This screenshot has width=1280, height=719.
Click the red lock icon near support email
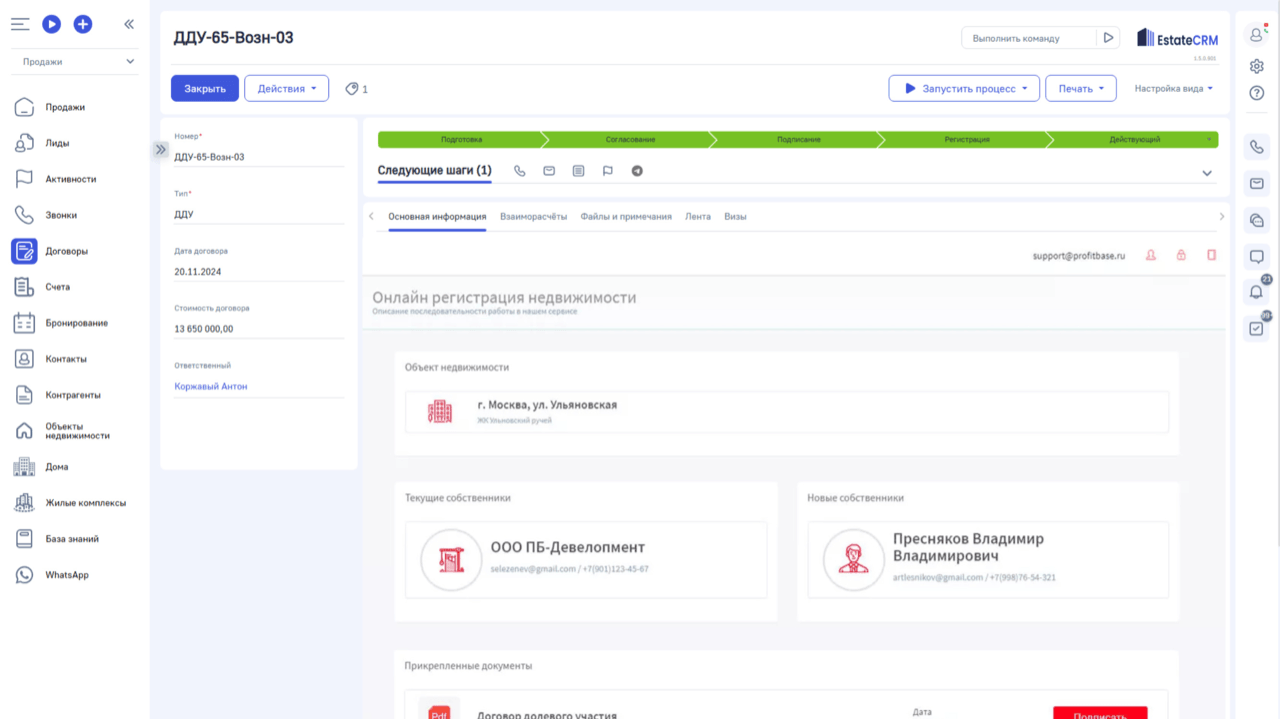click(1181, 256)
